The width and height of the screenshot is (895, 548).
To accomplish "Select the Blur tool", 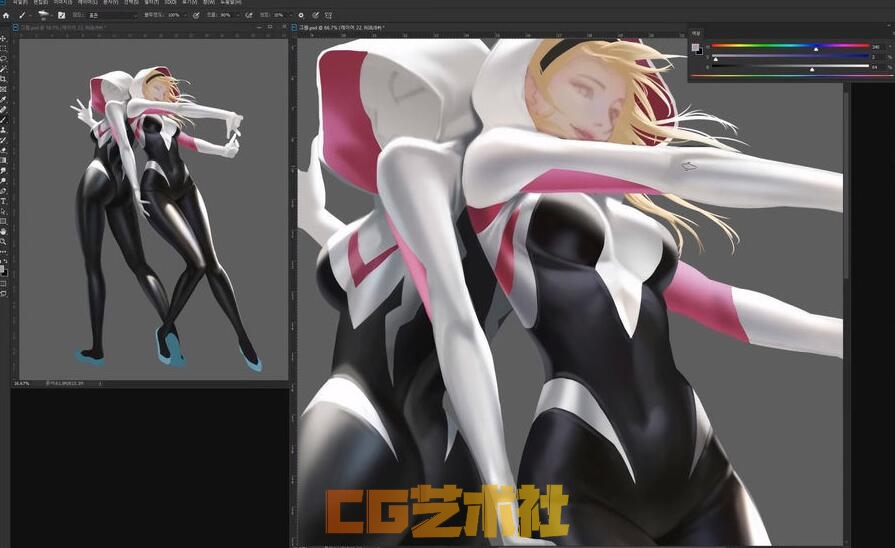I will click(x=3, y=171).
